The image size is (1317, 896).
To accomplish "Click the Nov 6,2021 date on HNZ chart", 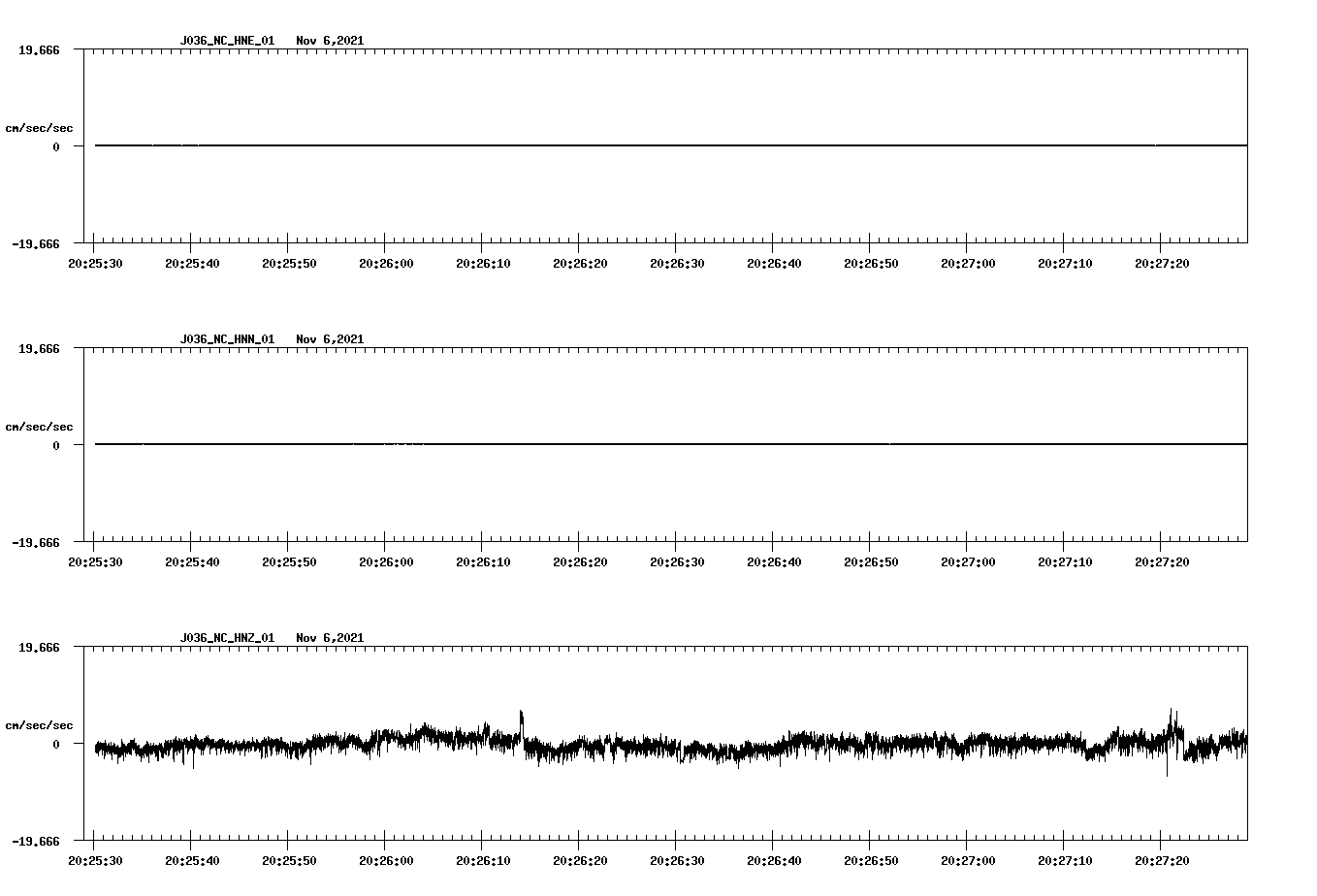I will pos(330,638).
